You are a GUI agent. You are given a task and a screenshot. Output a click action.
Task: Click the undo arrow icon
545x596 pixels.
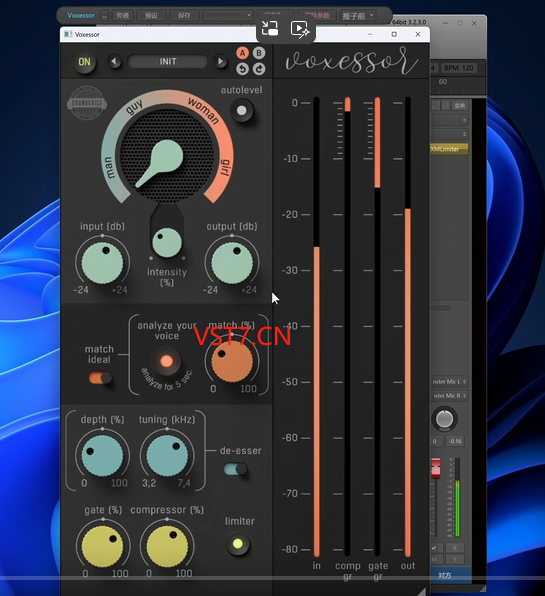point(242,69)
